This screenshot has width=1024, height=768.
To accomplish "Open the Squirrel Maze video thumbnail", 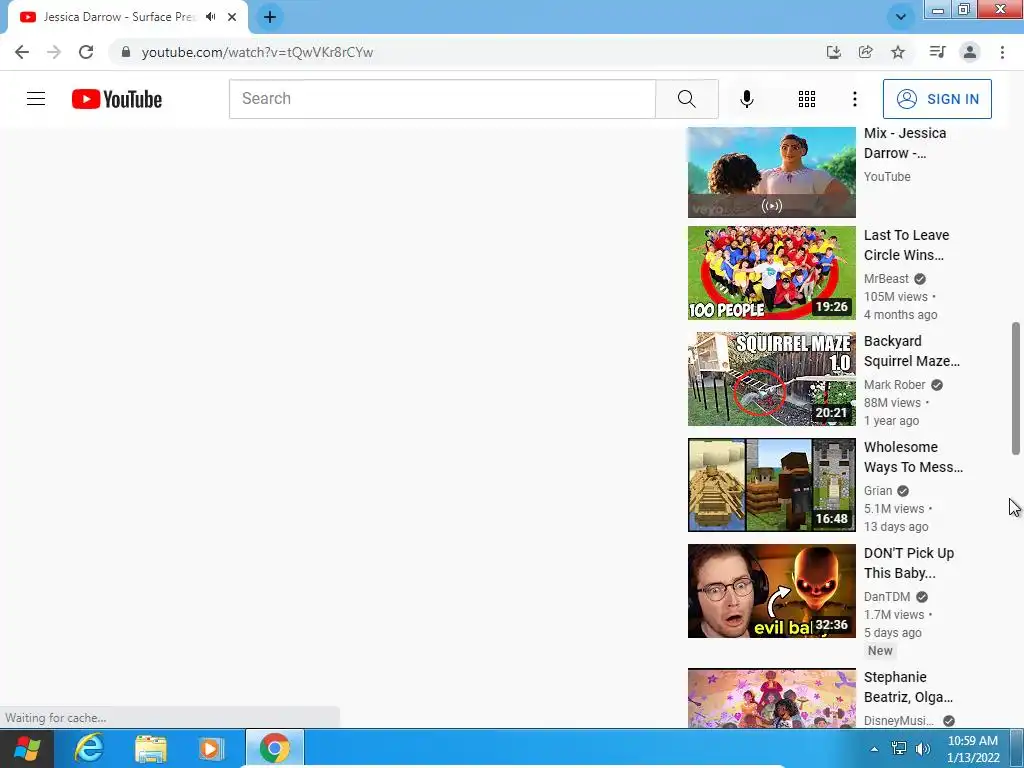I will [x=771, y=379].
